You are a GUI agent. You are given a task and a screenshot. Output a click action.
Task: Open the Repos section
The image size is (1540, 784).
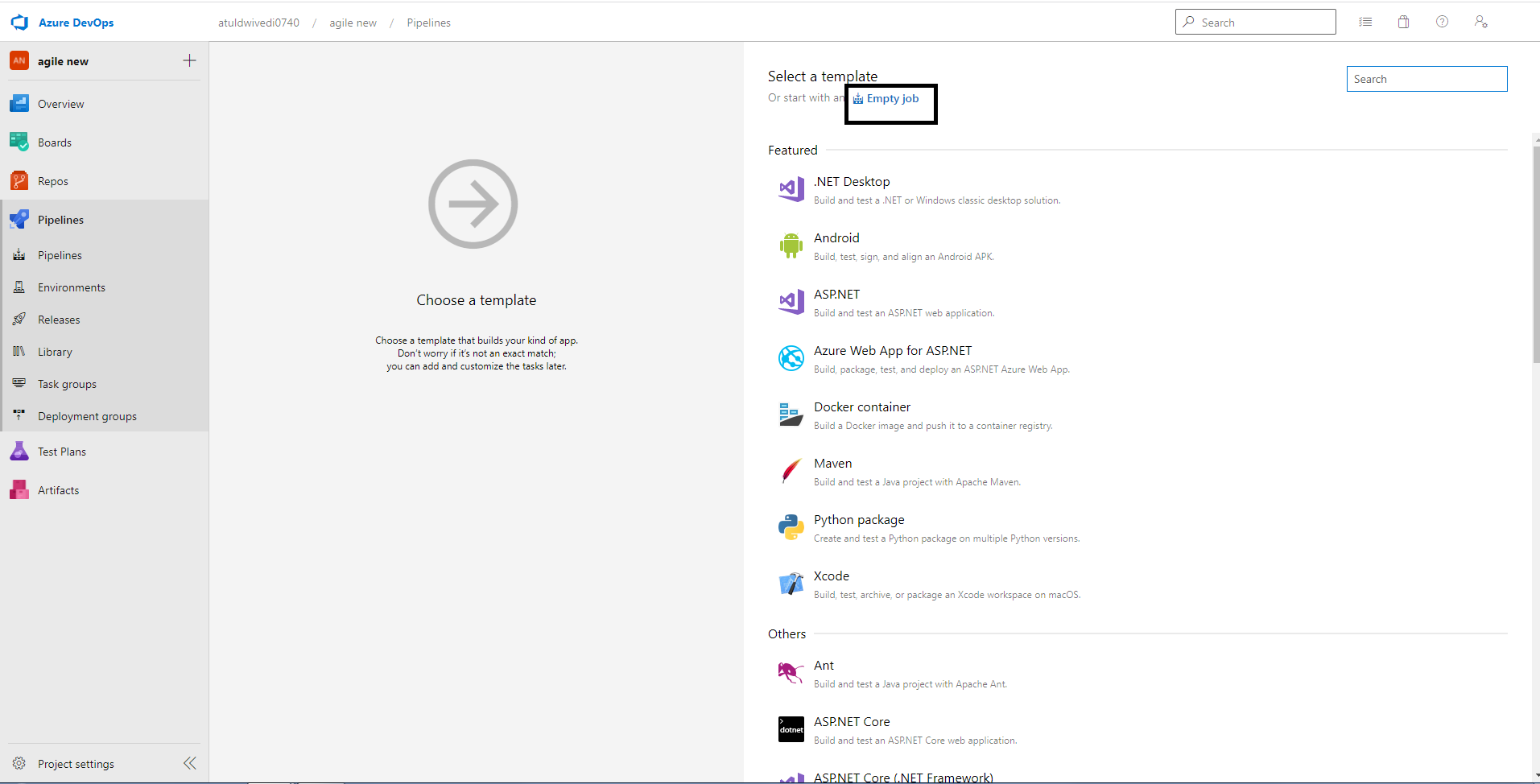[105, 181]
